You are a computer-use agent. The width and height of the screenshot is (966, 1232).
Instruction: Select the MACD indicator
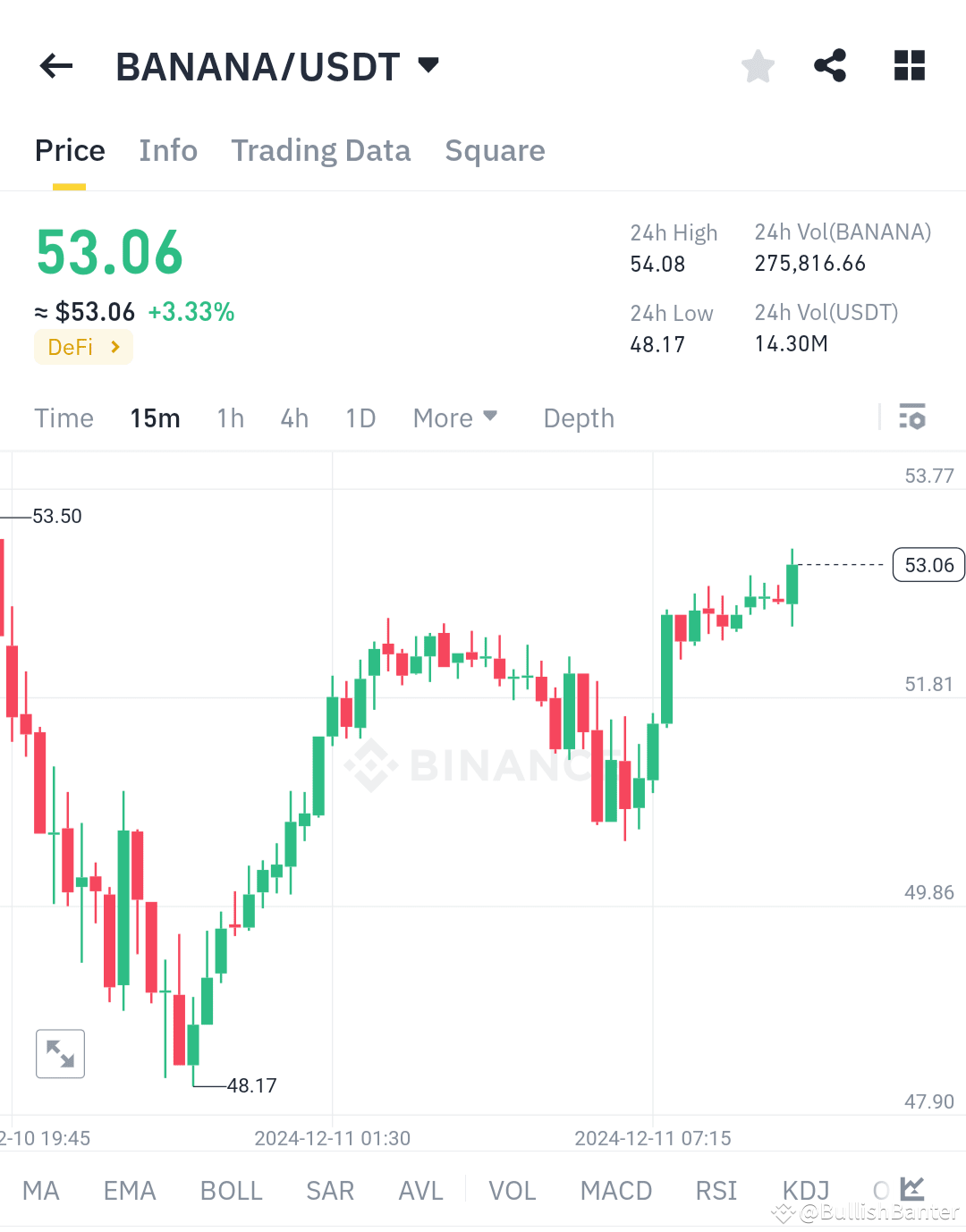(x=615, y=1189)
